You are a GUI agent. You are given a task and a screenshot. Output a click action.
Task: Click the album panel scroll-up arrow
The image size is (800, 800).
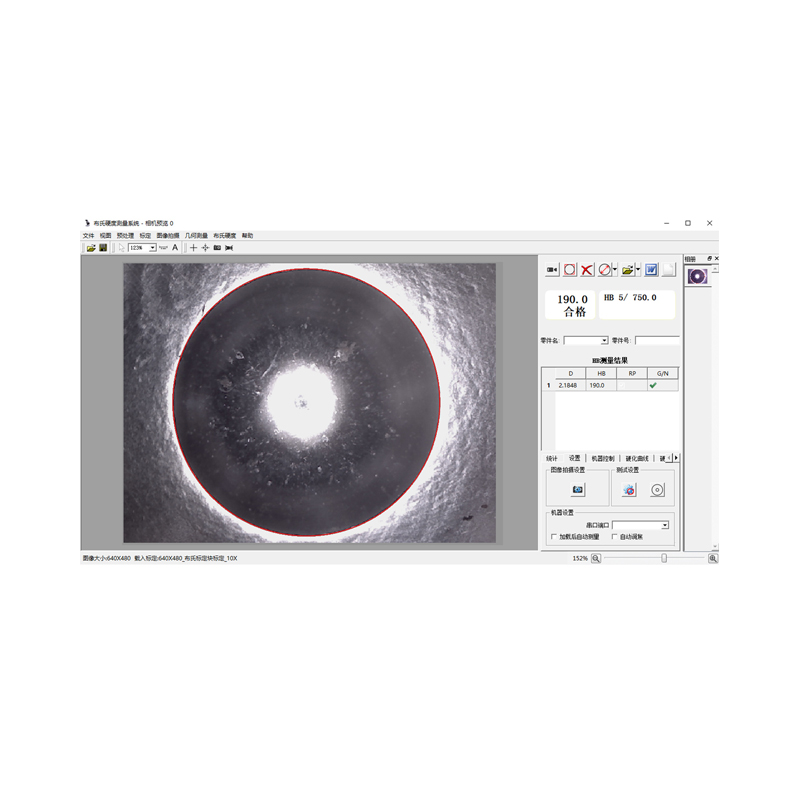(x=716, y=269)
